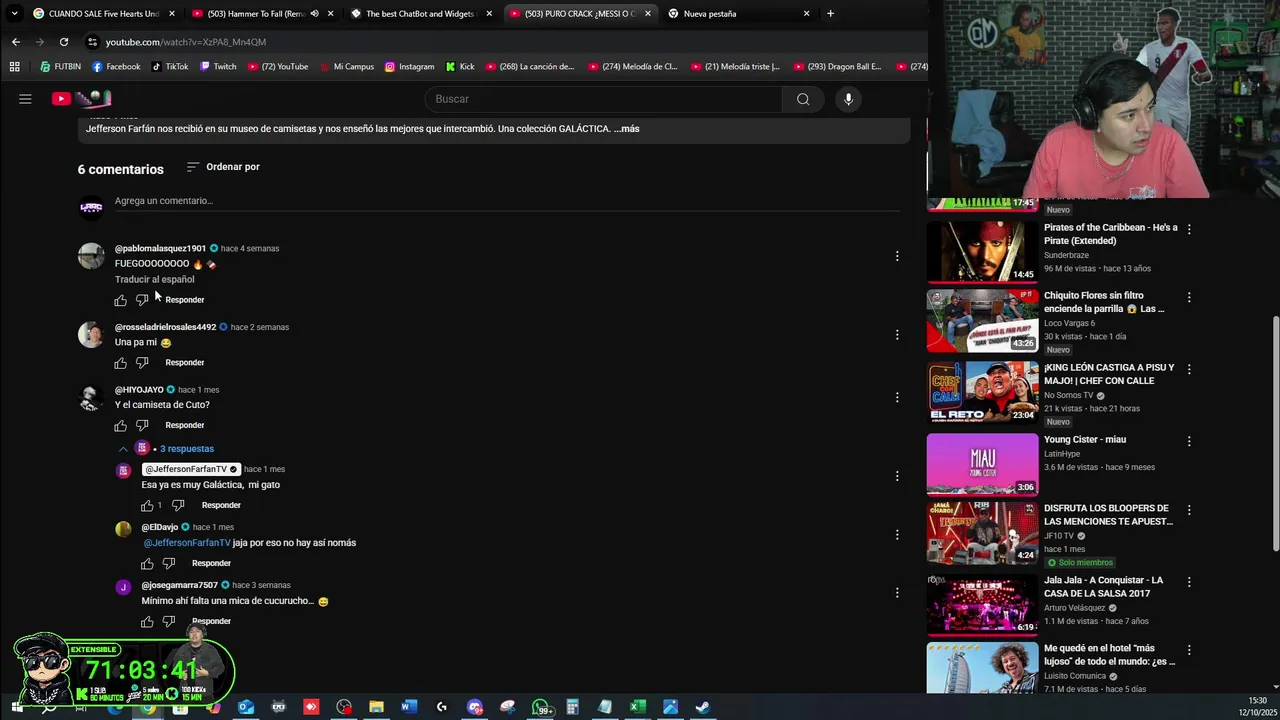
Task: Reply to the "Una pa mi" comment
Action: click(x=185, y=362)
